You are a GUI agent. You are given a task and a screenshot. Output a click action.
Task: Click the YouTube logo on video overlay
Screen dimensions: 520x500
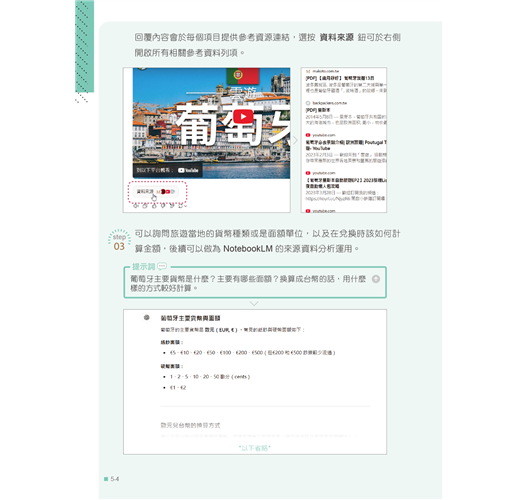(188, 170)
